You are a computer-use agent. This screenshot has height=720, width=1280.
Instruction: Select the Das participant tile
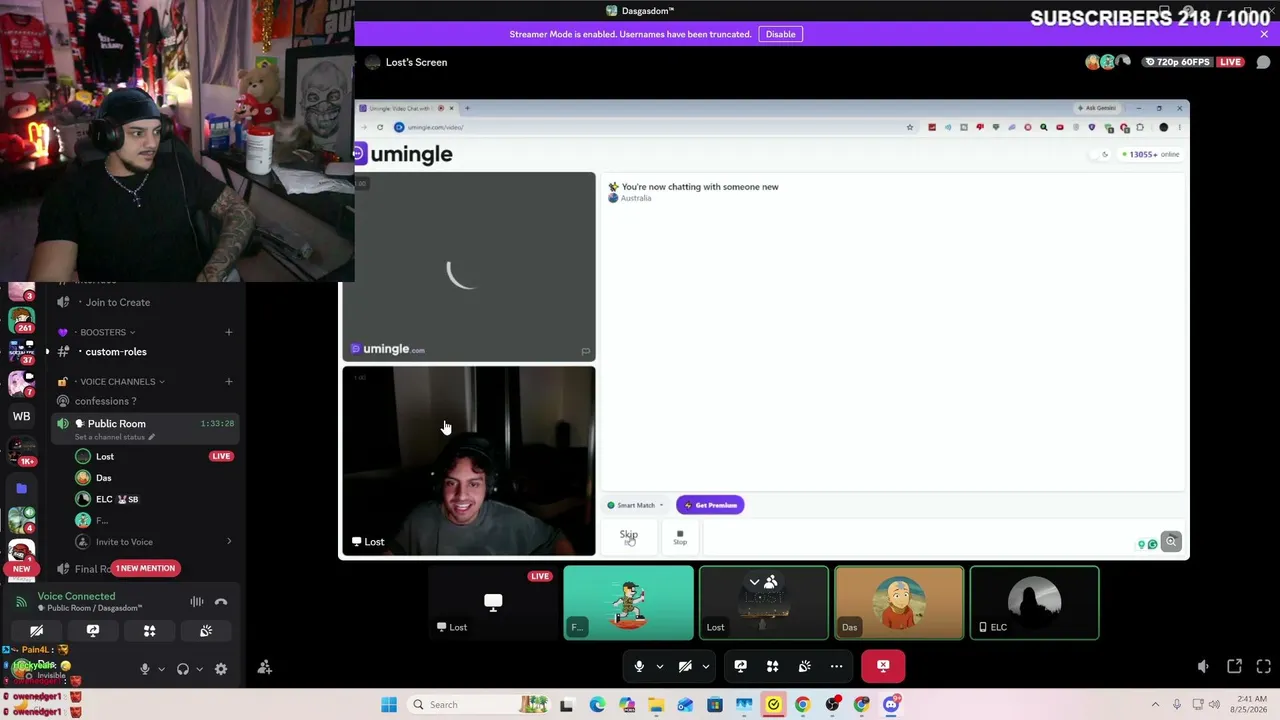click(x=899, y=603)
